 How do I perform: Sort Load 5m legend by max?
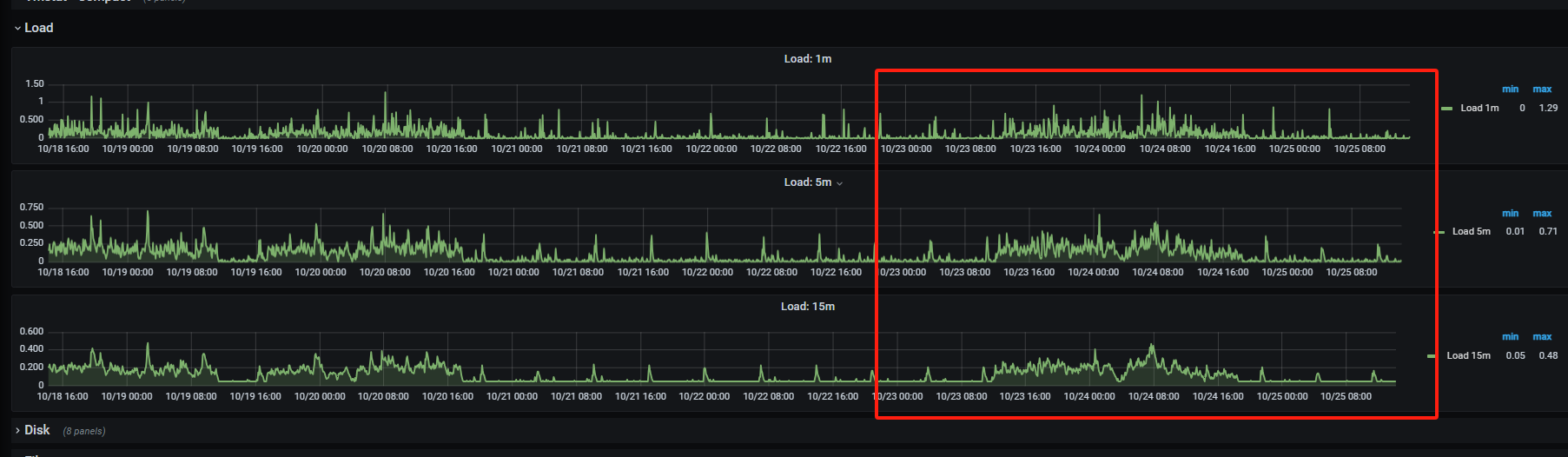[1542, 214]
